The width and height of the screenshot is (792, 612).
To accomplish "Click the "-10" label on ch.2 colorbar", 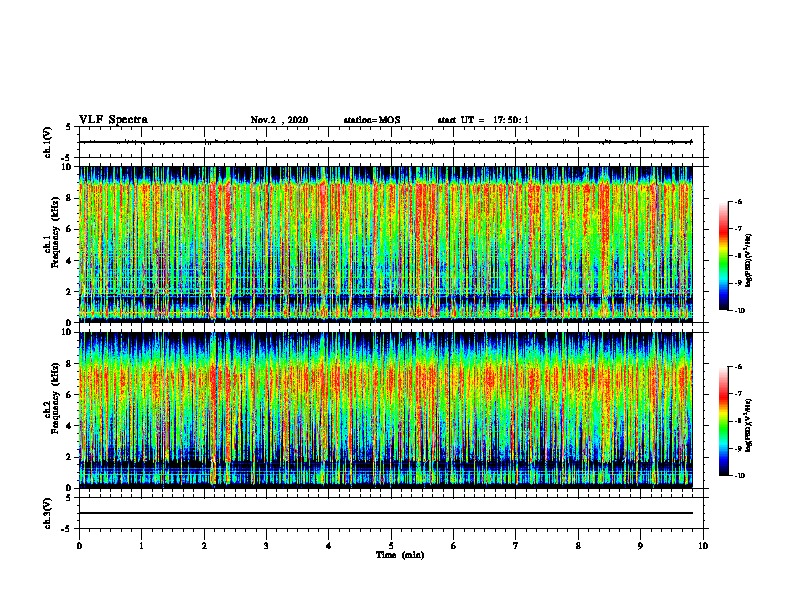I will (x=740, y=476).
